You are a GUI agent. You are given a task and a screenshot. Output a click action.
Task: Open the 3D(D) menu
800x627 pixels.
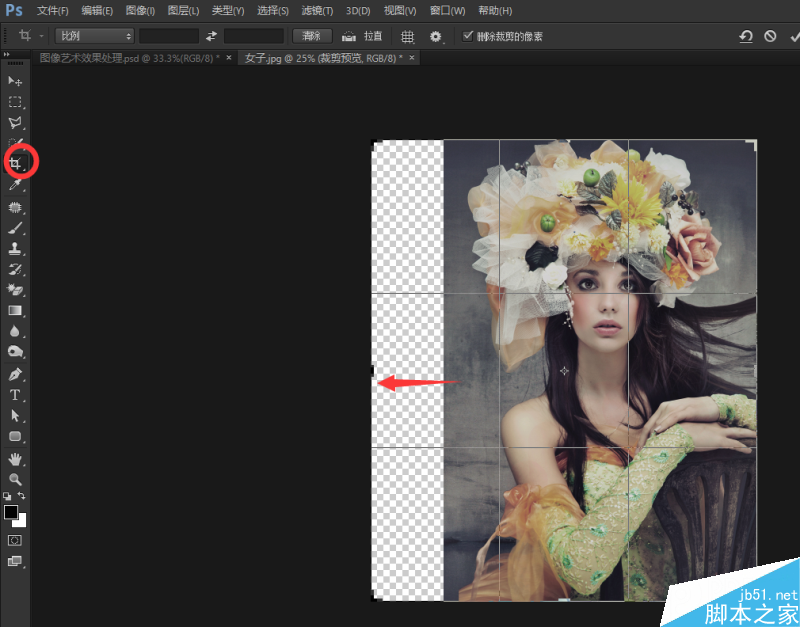tap(358, 11)
